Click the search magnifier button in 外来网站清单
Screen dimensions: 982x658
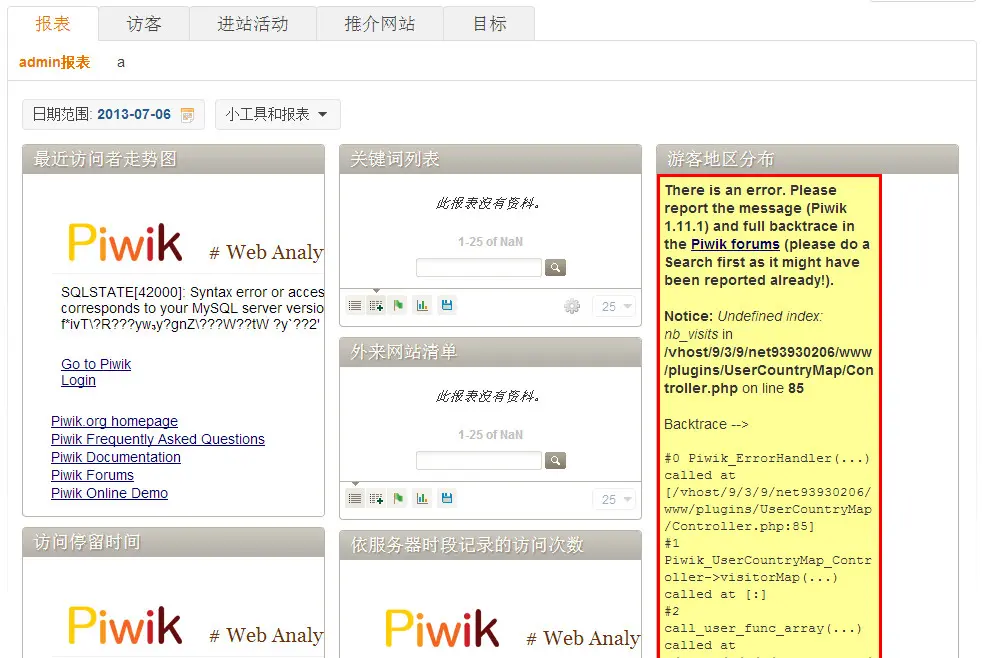click(556, 460)
